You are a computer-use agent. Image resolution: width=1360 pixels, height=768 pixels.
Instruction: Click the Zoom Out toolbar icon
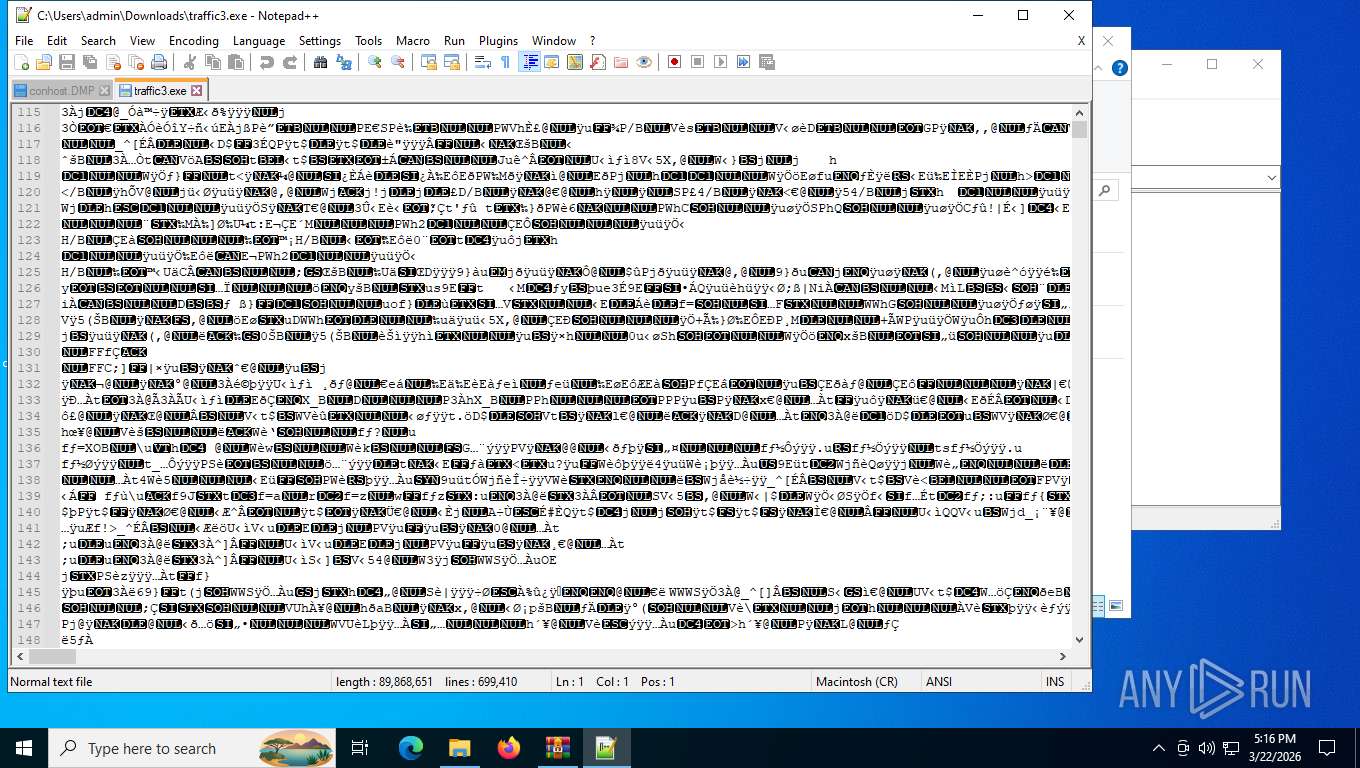(397, 62)
